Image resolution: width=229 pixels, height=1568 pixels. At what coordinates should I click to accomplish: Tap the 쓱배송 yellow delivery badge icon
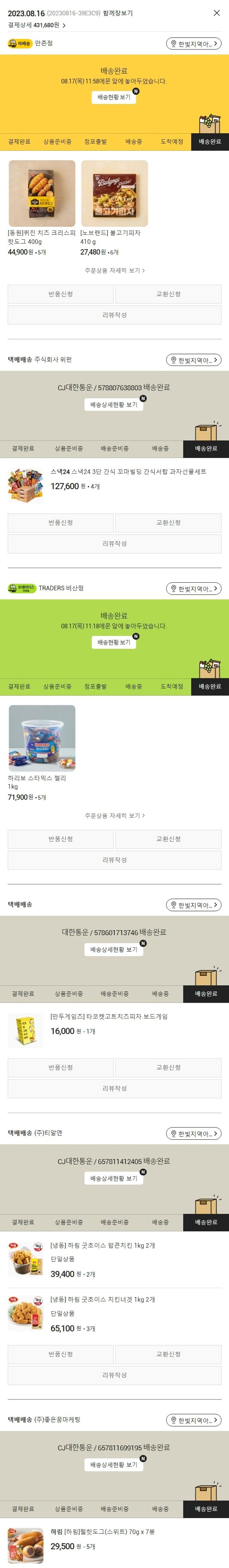[x=20, y=44]
